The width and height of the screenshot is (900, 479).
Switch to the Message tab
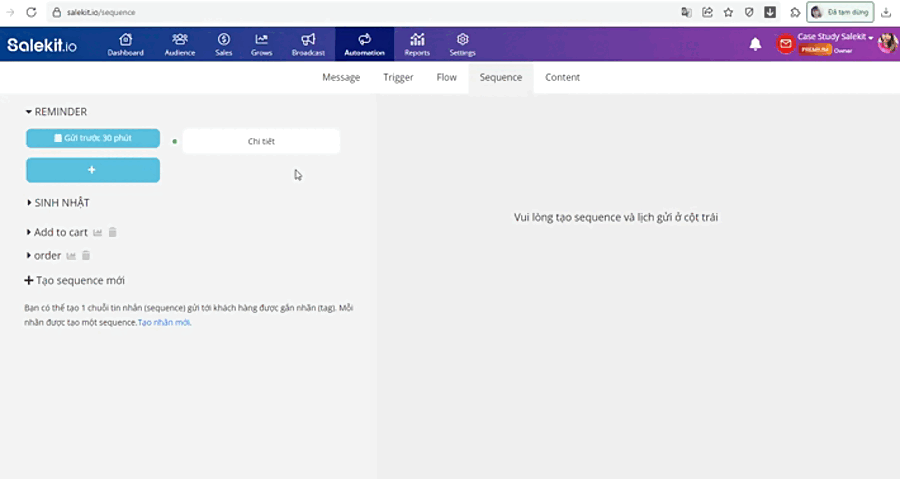click(x=341, y=77)
